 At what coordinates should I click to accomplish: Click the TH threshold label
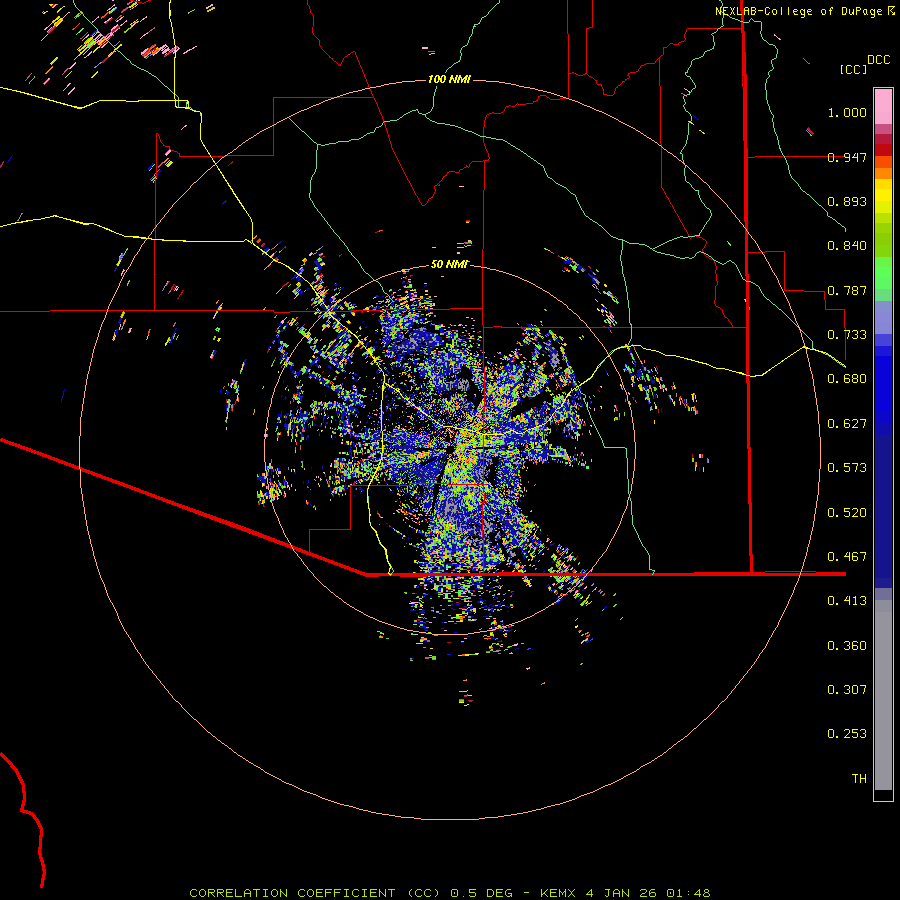tap(859, 779)
